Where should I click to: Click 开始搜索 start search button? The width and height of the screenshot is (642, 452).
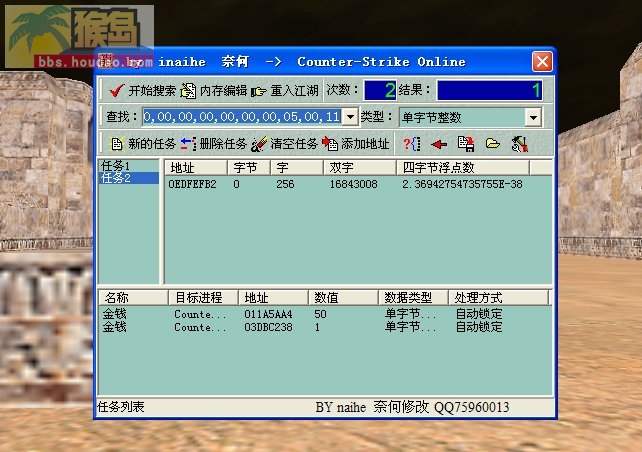click(142, 90)
